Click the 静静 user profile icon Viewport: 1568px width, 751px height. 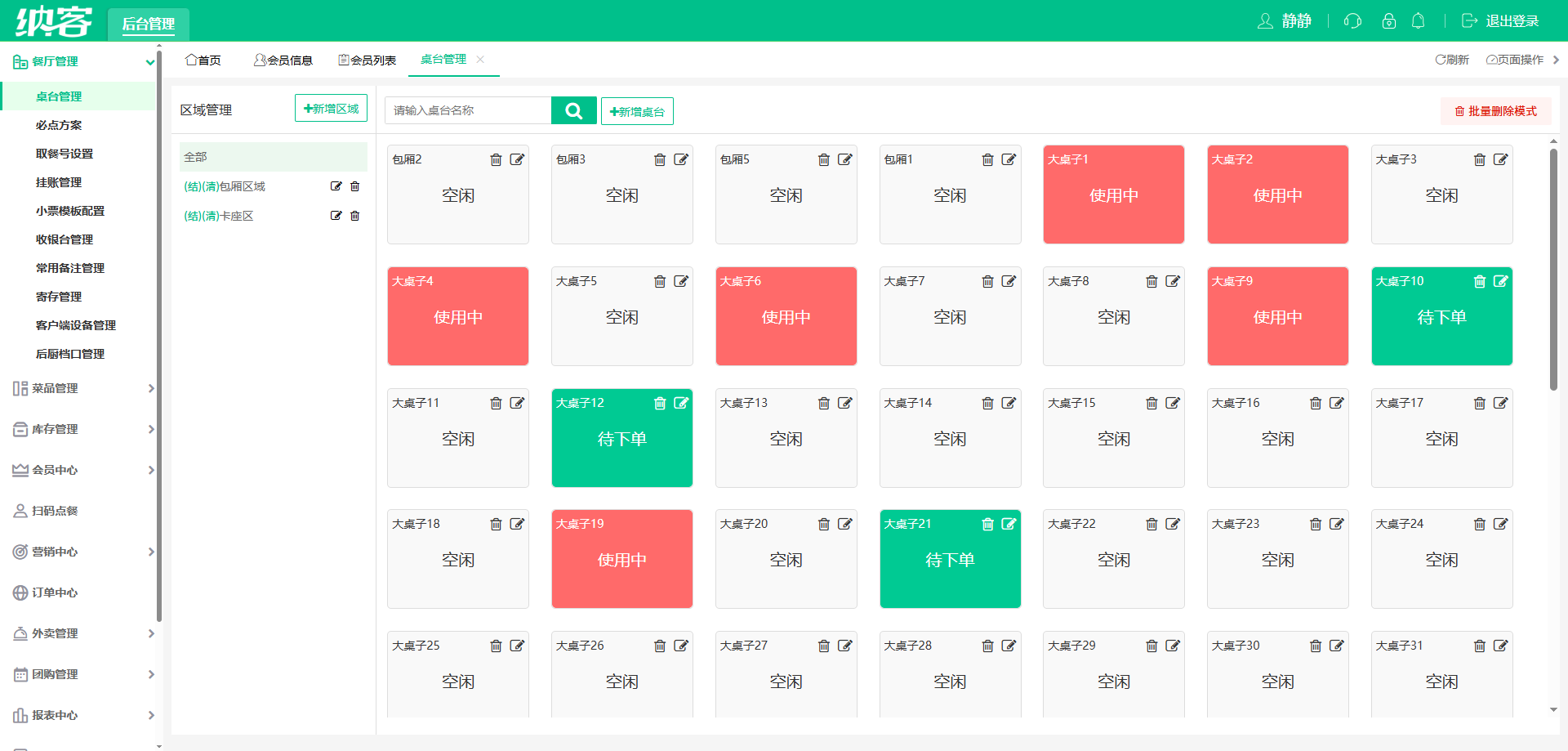(1265, 20)
